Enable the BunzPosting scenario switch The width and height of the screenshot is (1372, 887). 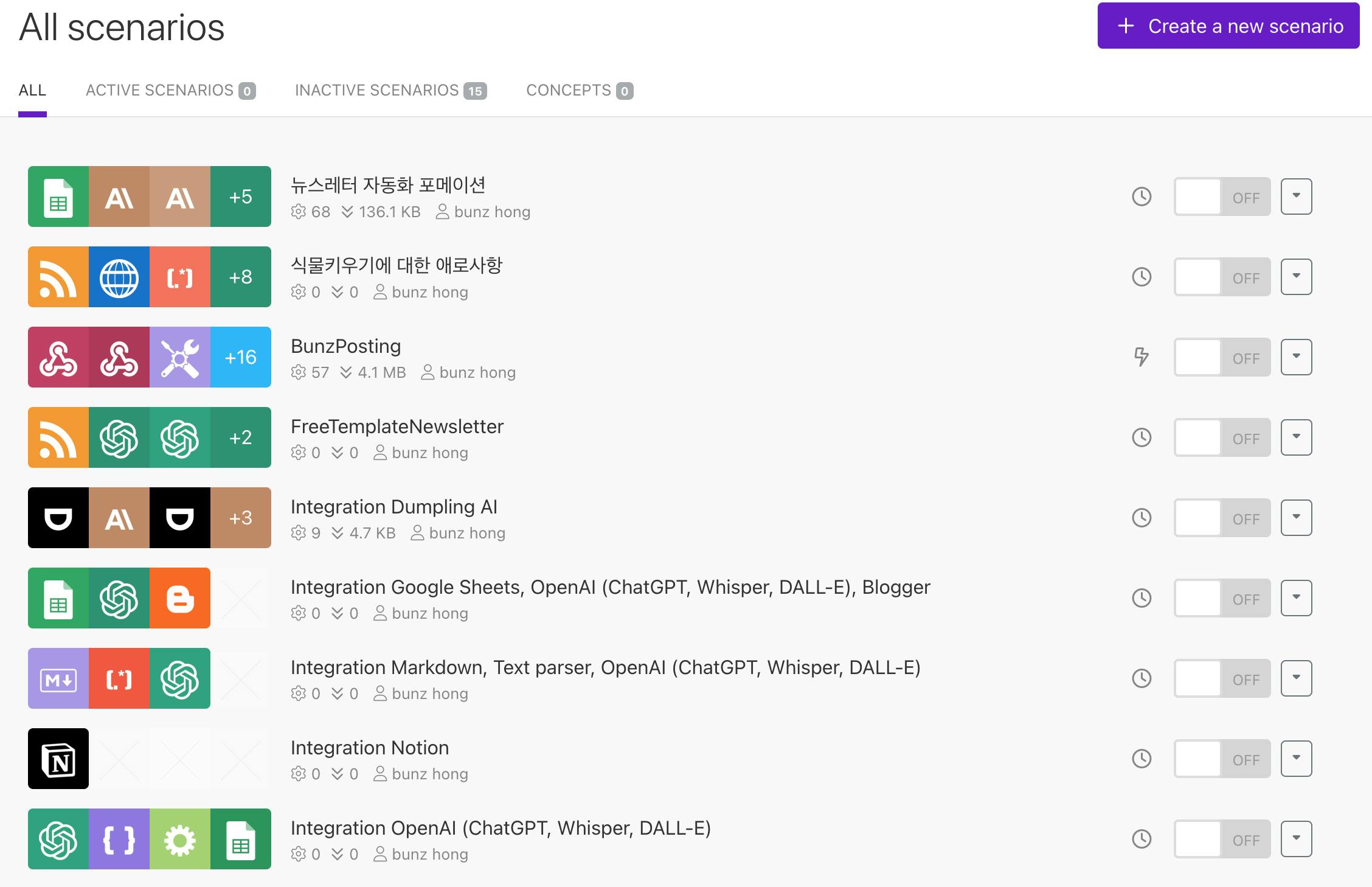pyautogui.click(x=1222, y=357)
